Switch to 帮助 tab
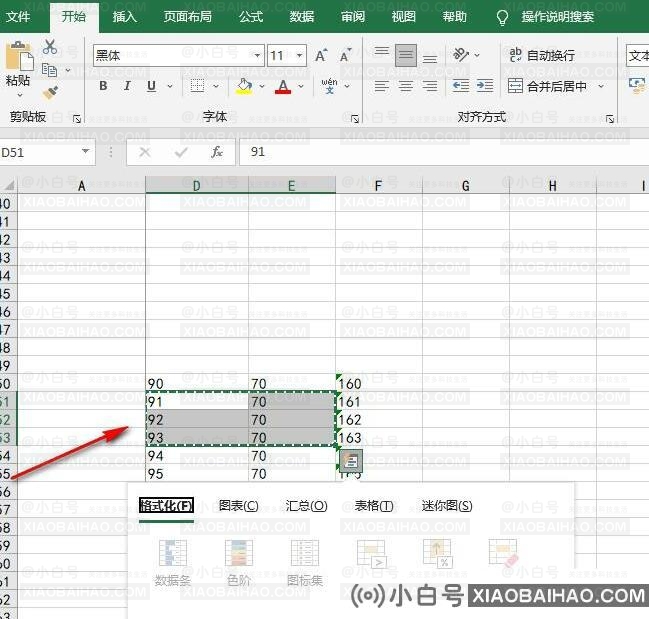The width and height of the screenshot is (649, 619). [x=454, y=17]
